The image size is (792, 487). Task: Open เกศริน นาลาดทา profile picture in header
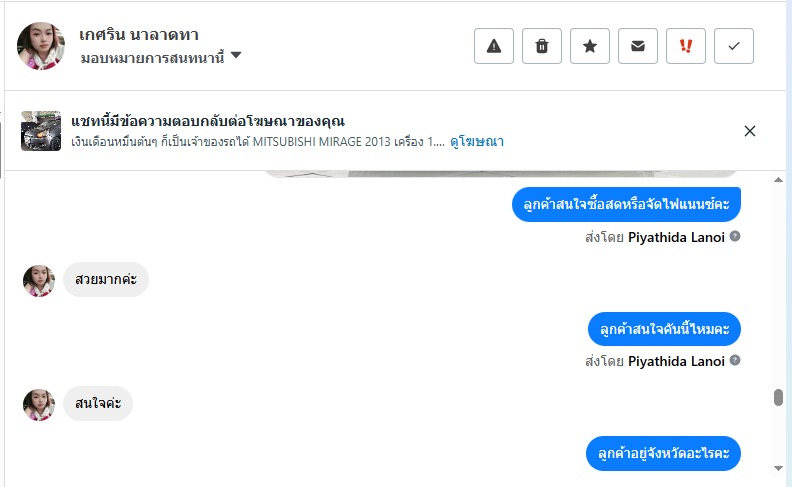[x=41, y=46]
